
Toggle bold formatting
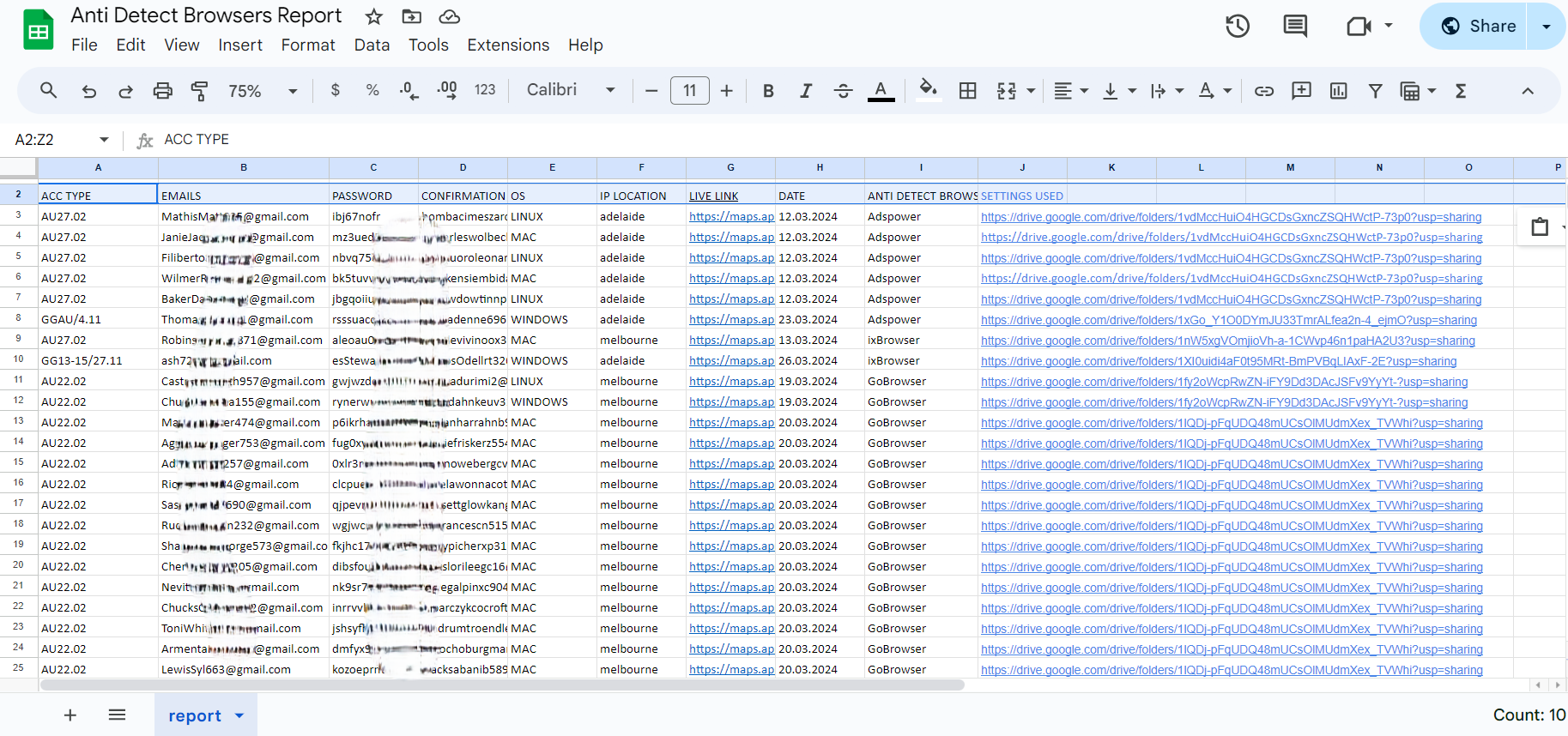pyautogui.click(x=768, y=91)
